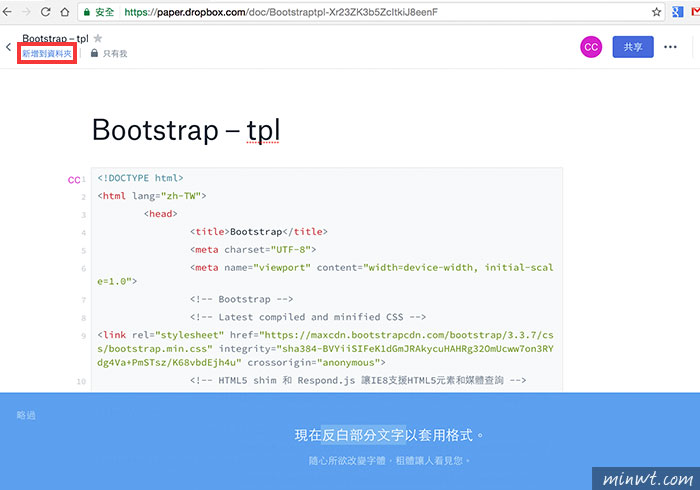Click the <!DOCTYPE html> code line
The width and height of the screenshot is (700, 490).
[x=140, y=178]
